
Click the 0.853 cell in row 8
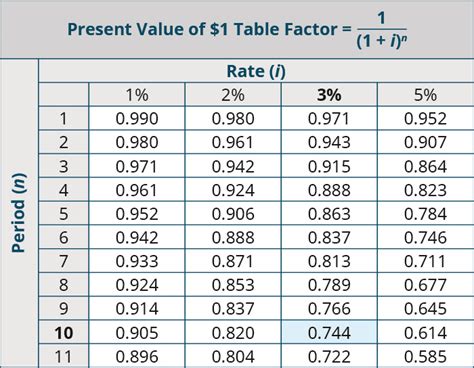233,285
